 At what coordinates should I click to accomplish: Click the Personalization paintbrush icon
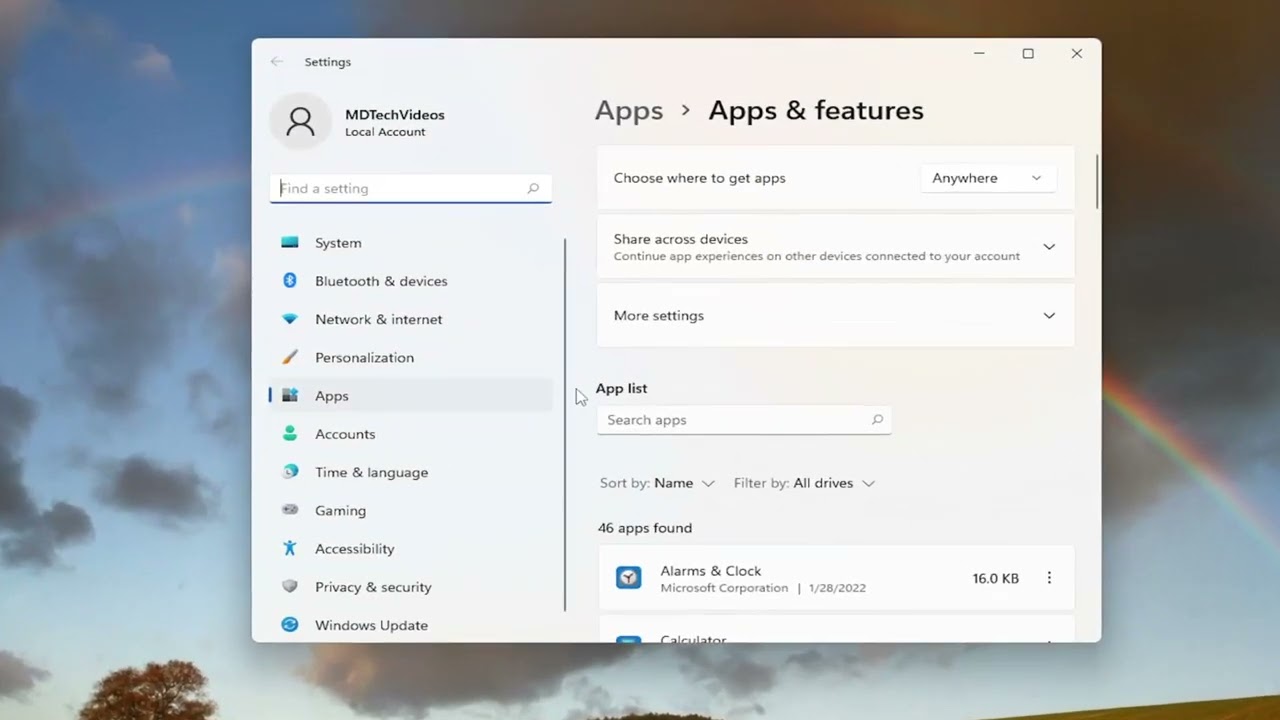click(290, 357)
